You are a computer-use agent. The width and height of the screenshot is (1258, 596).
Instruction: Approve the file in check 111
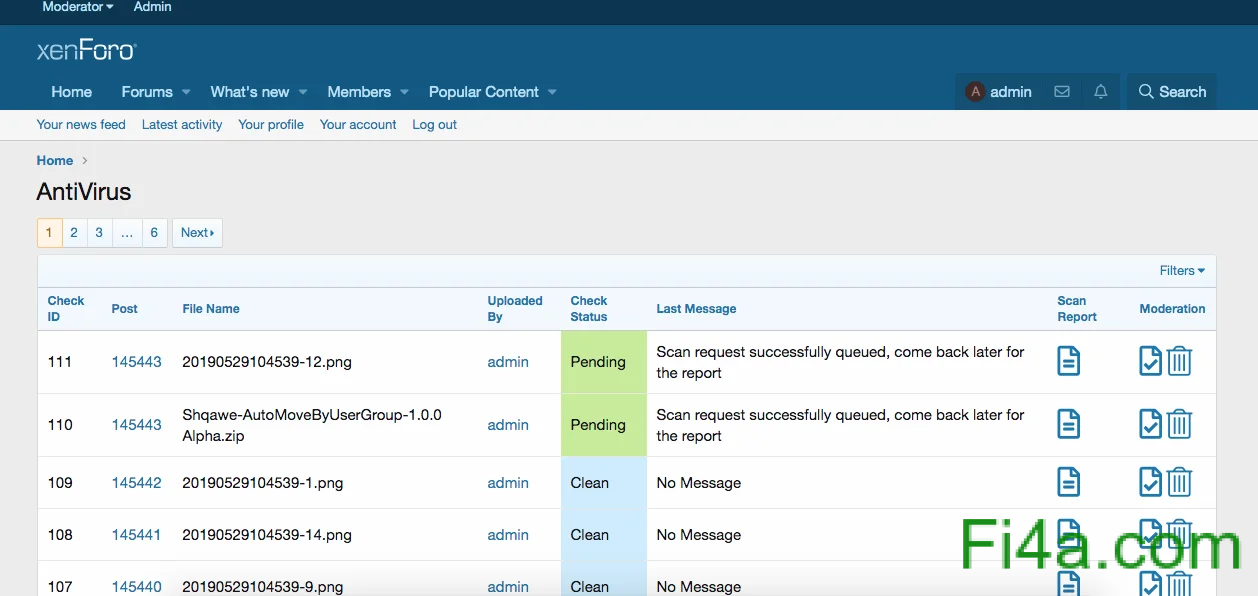tap(1150, 361)
